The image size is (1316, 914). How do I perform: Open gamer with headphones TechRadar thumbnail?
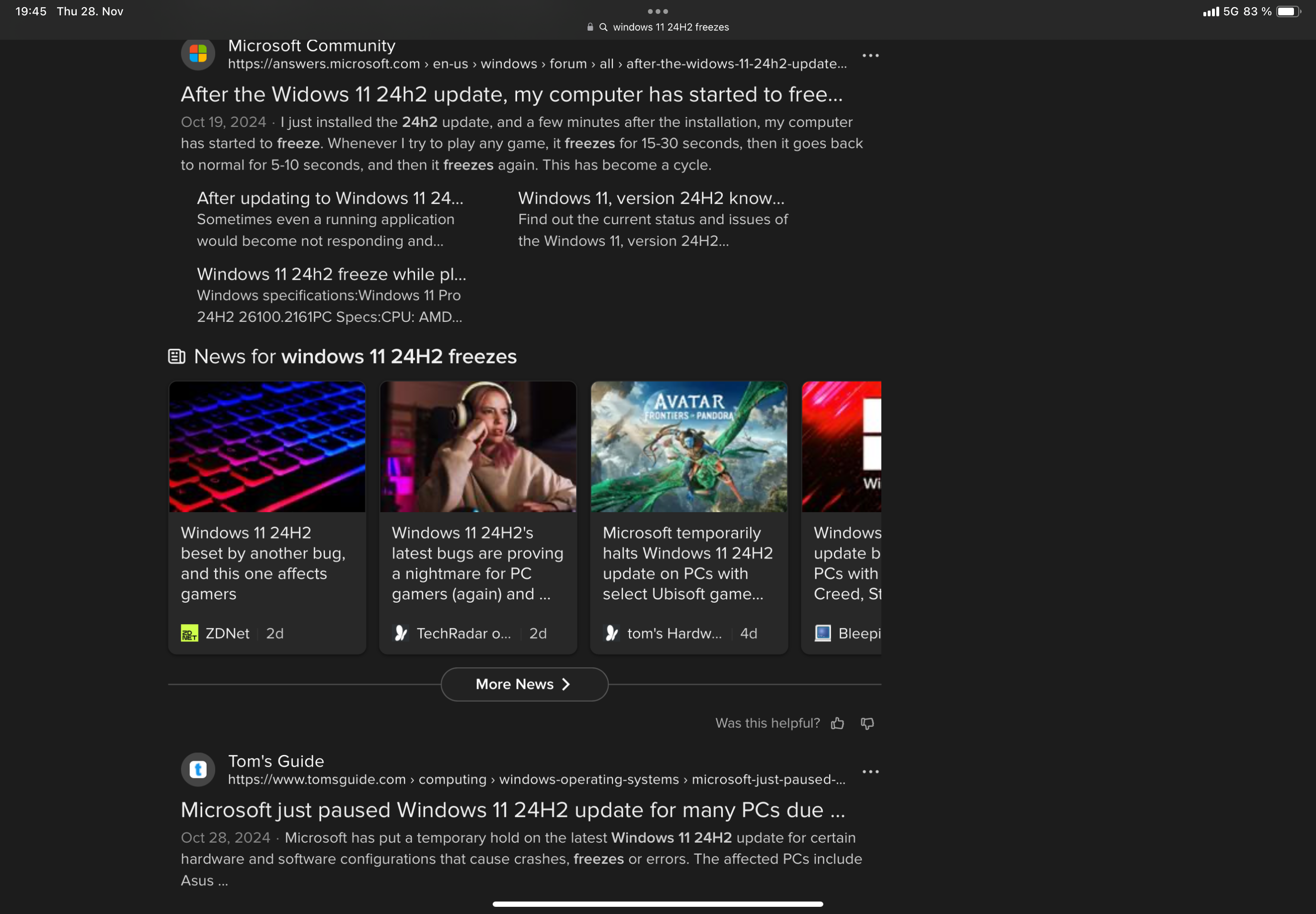(x=478, y=446)
